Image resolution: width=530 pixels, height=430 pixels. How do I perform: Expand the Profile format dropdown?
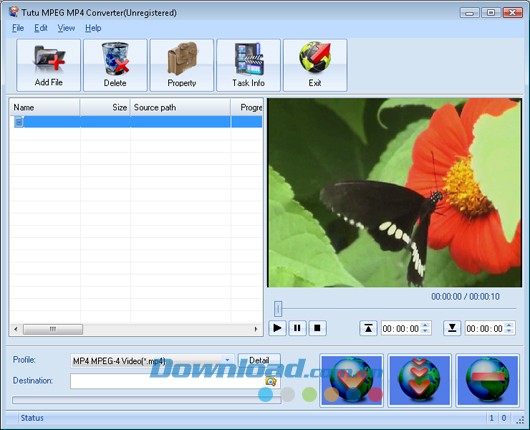coord(227,360)
